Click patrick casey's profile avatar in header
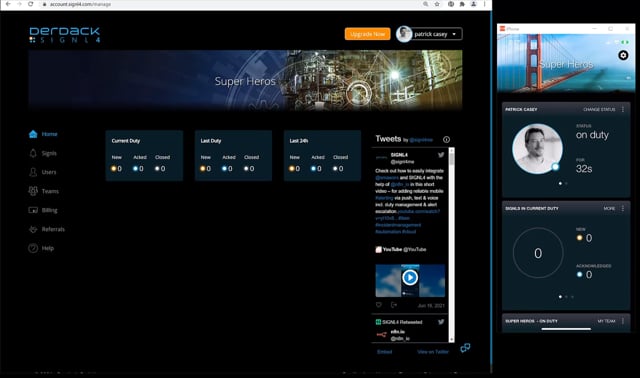Screen dimensions: 640x378 tap(404, 34)
